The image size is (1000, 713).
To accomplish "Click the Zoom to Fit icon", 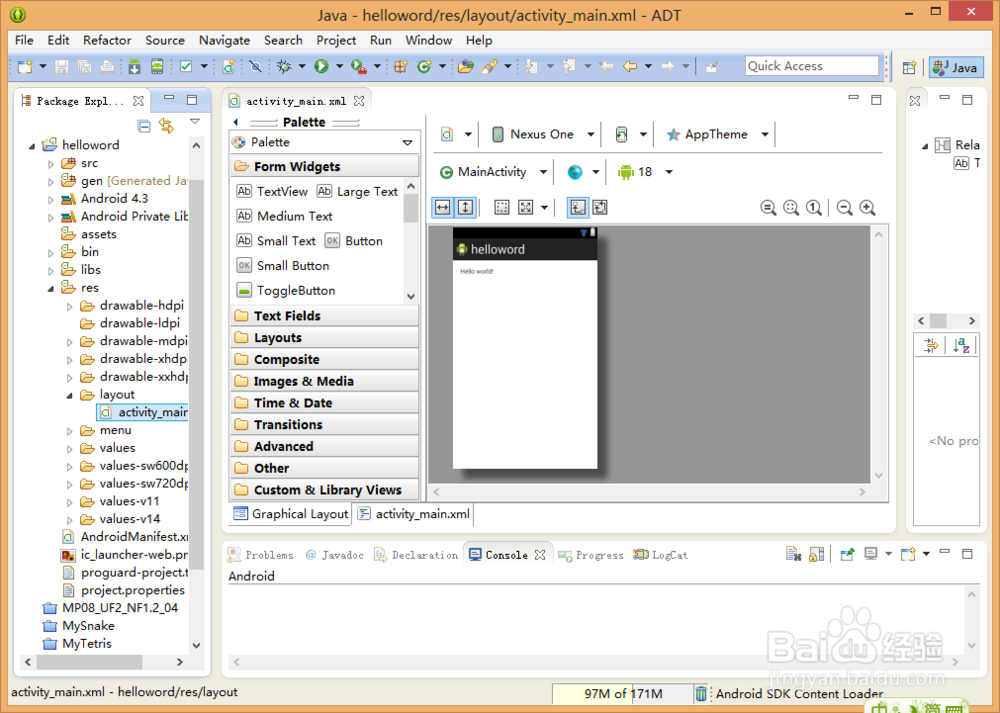I will coord(791,208).
